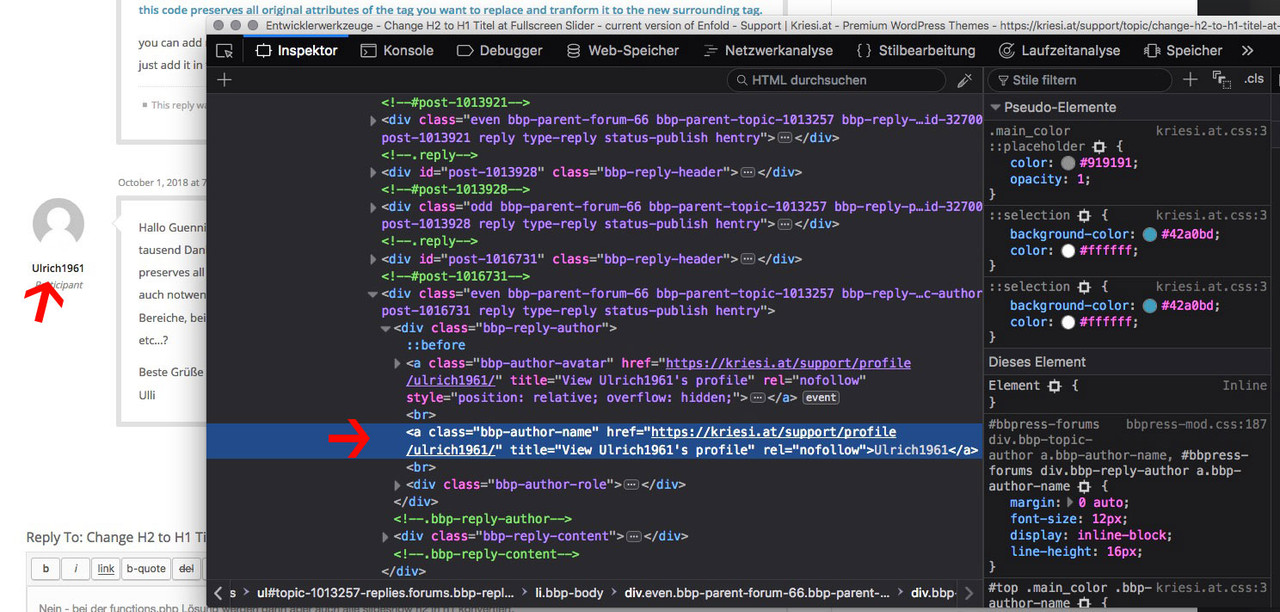Expand the post-1013928 bbp-reply-header node
This screenshot has width=1280, height=612.
tap(373, 172)
